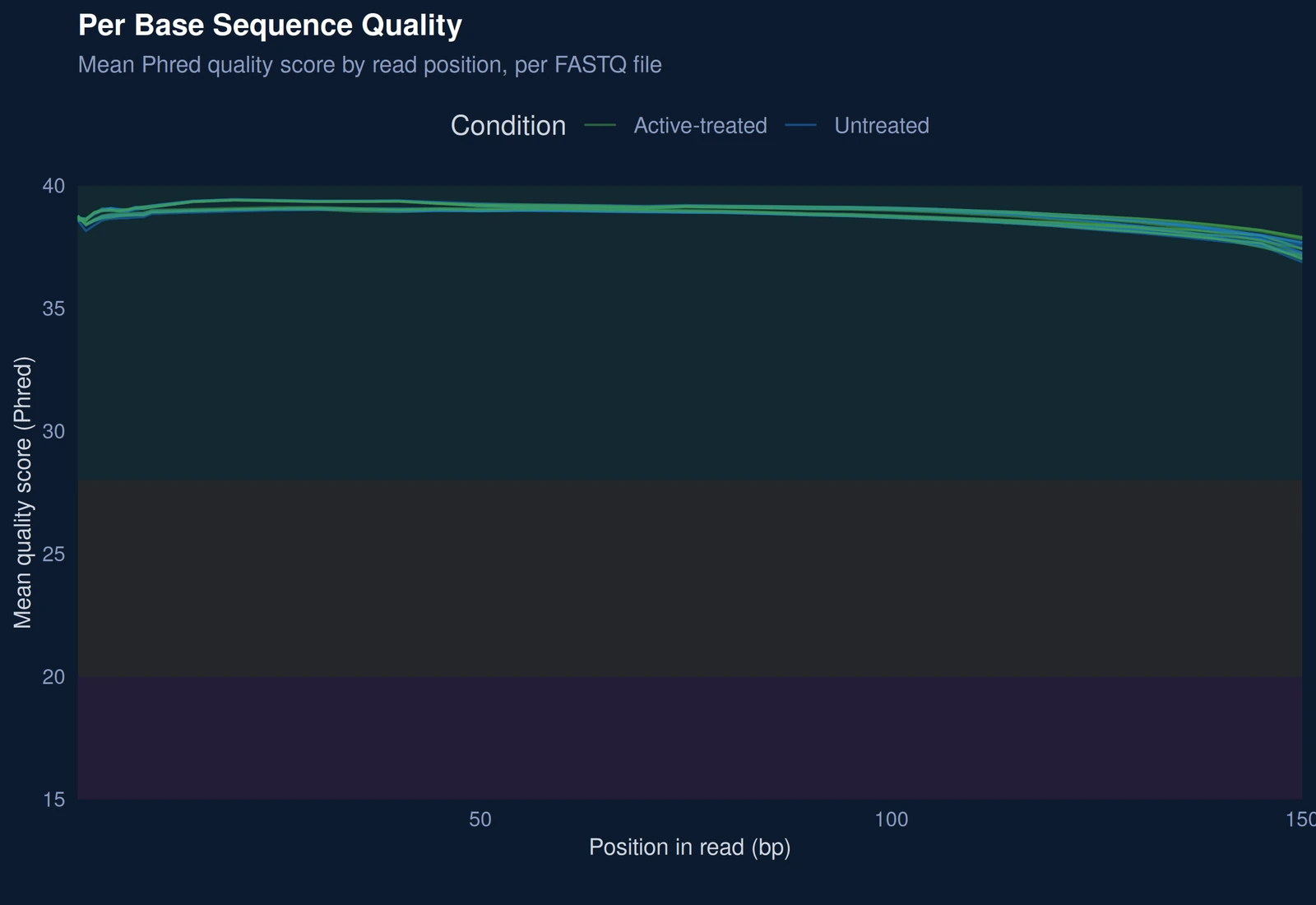Click the Untreated legend label
Screen dimensions: 1316x905
882,126
